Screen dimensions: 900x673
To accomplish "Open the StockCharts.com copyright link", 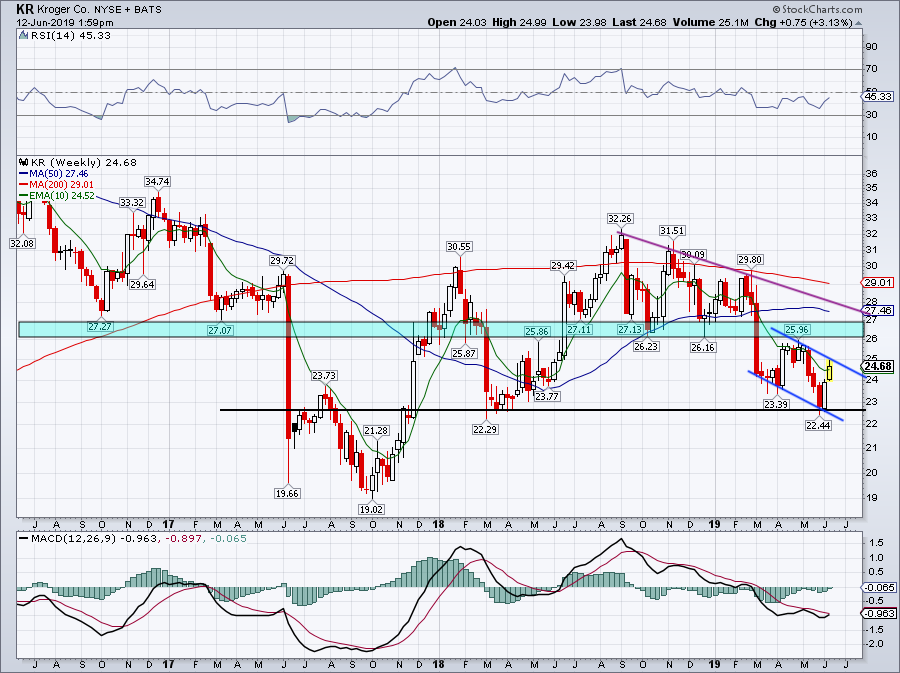I will coord(817,9).
